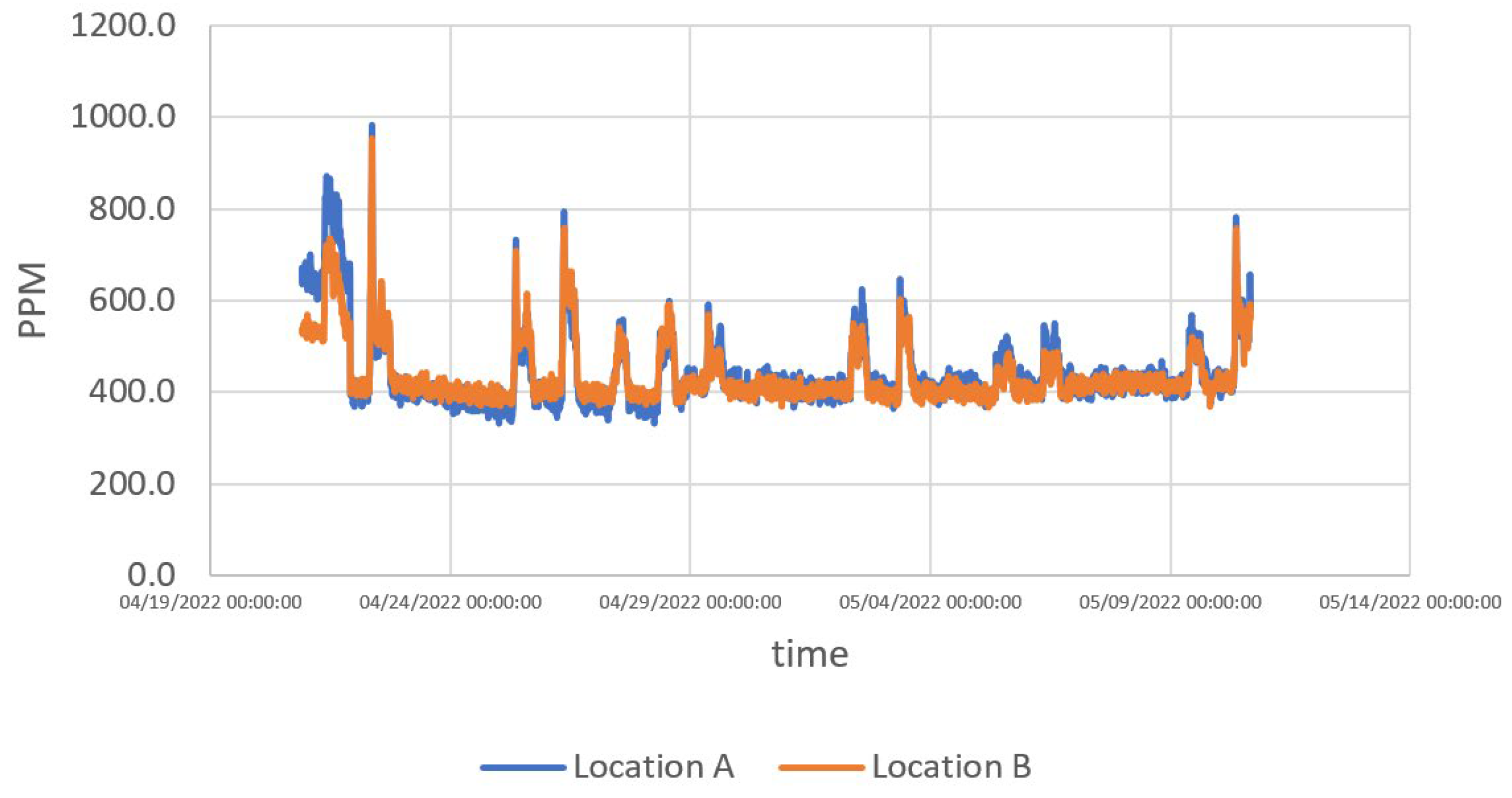Viewport: 1512px width, 798px height.
Task: Click the blue Location A legend line
Action: pyautogui.click(x=523, y=767)
